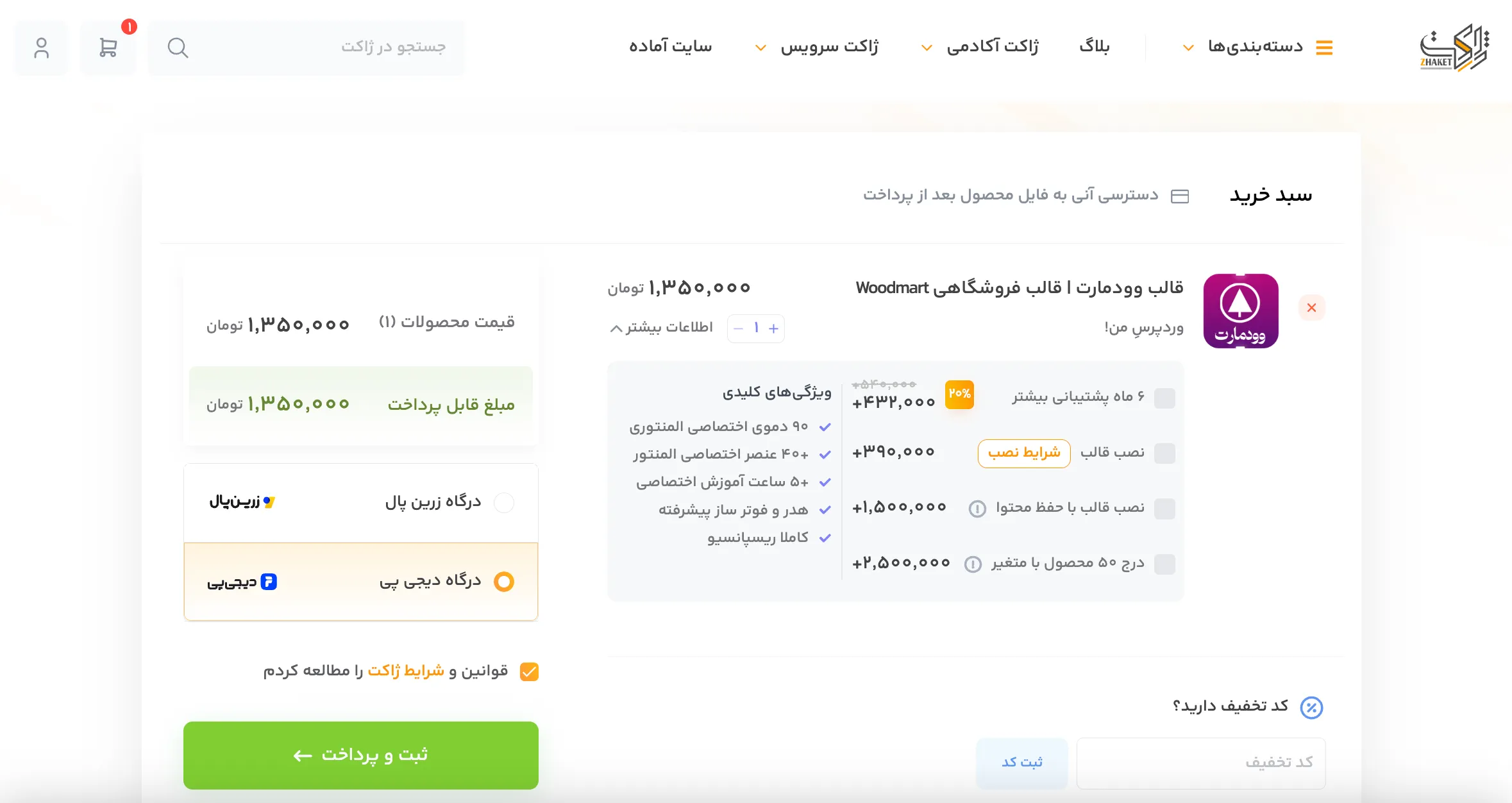The height and width of the screenshot is (803, 1512).
Task: Click info icon beside نصب قالب با حفظ محتوا
Action: [977, 509]
